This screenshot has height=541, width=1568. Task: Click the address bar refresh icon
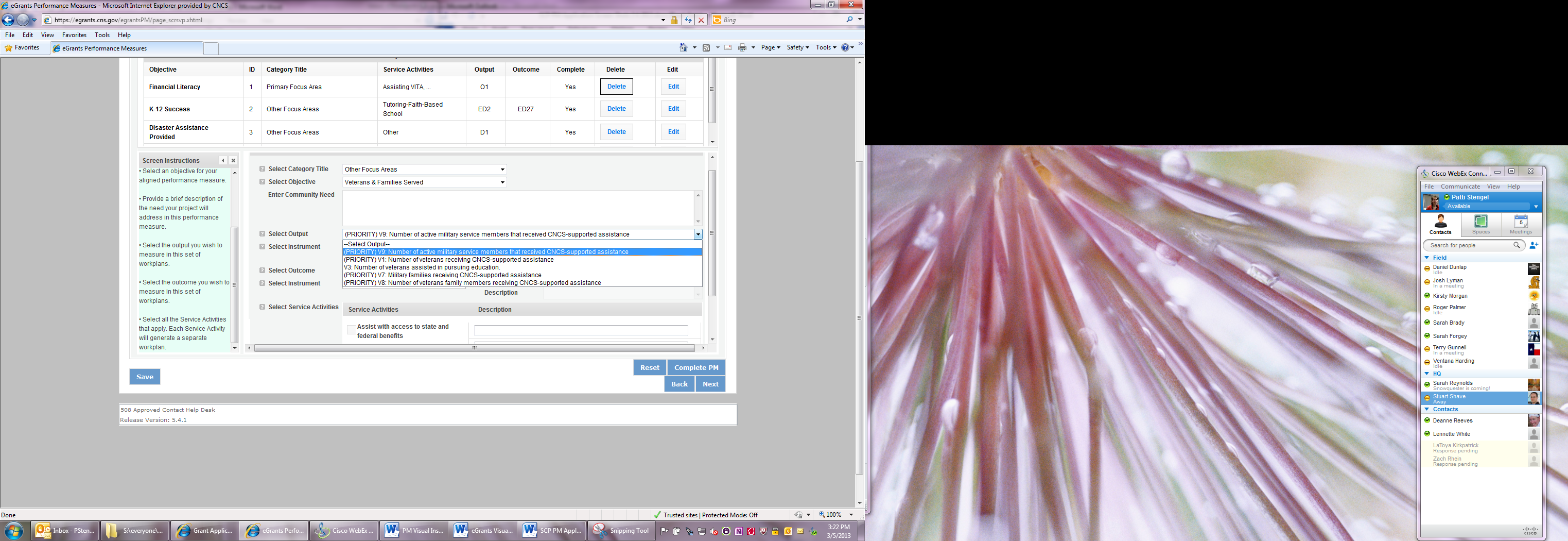pos(688,20)
